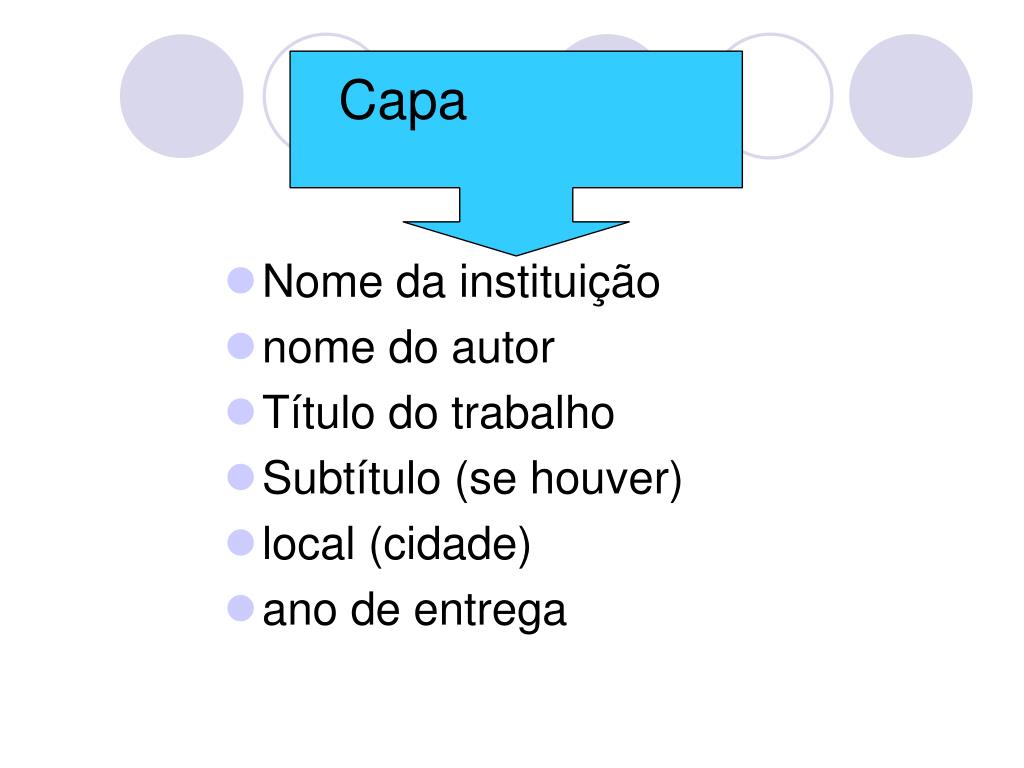Select the 'Nome da instituição' text line
This screenshot has height=768, width=1024.
coord(461,282)
